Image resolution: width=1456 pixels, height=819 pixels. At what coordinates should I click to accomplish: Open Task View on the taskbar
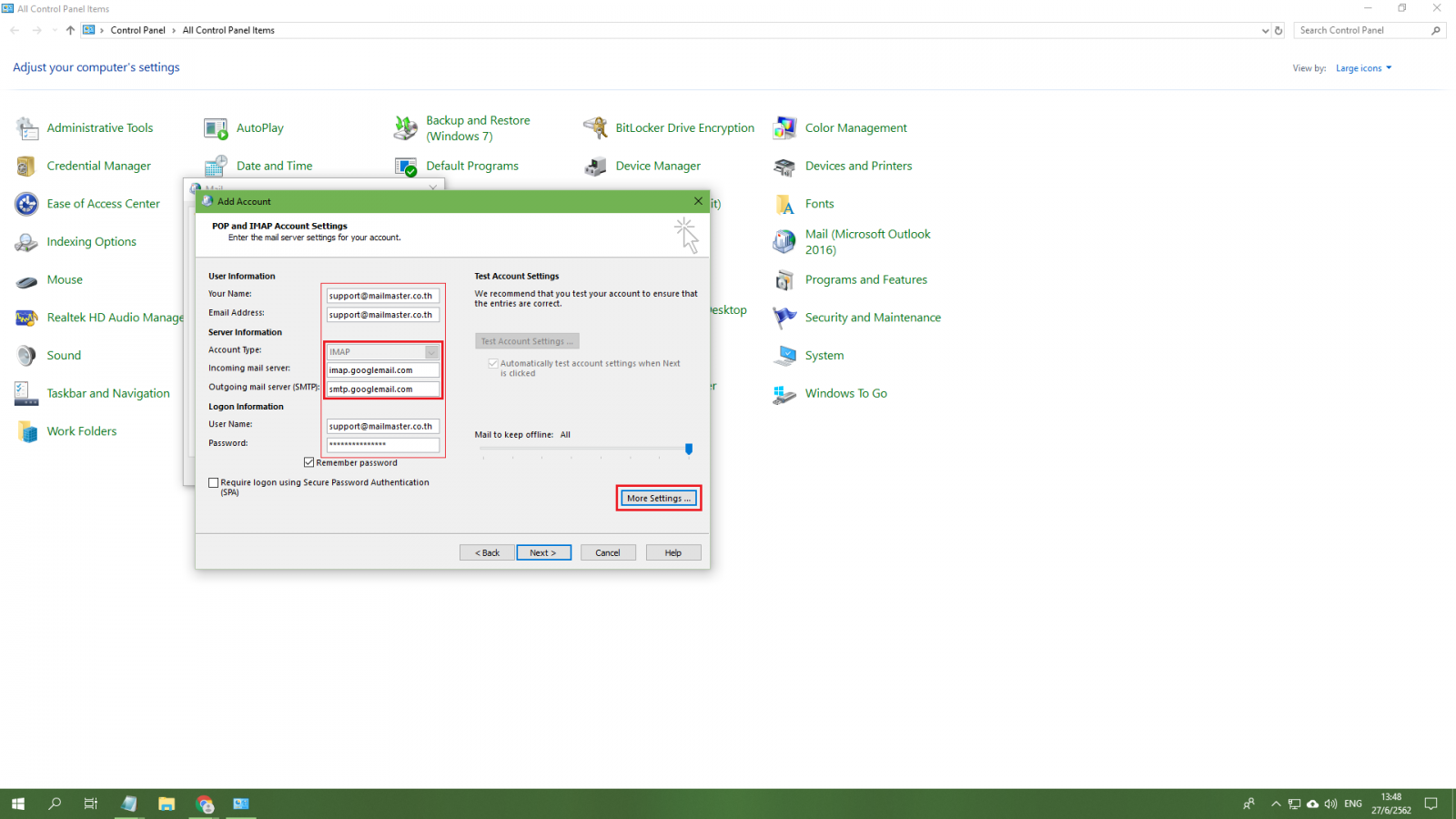(x=91, y=804)
